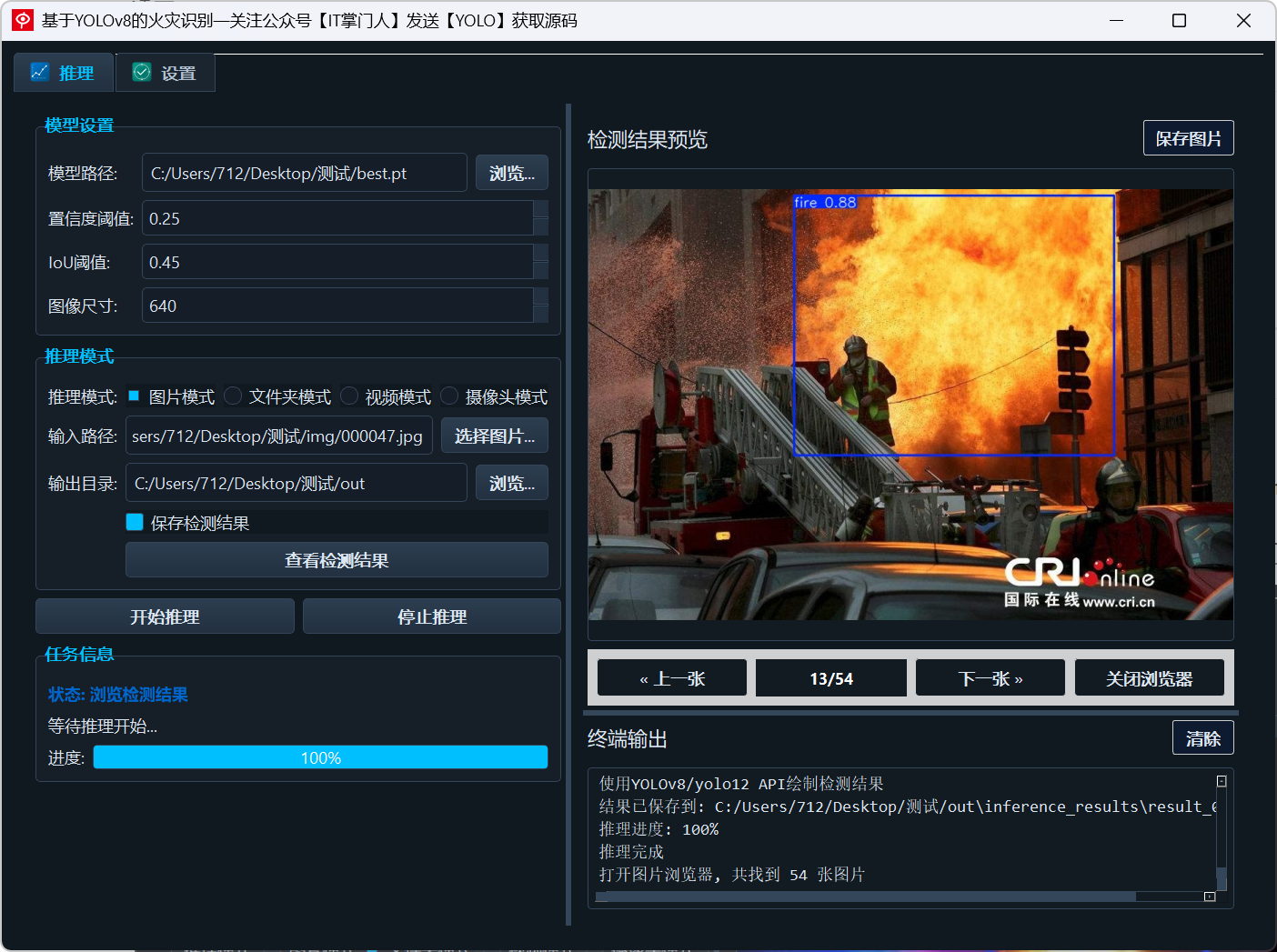Open the 推理 tab

tap(64, 73)
